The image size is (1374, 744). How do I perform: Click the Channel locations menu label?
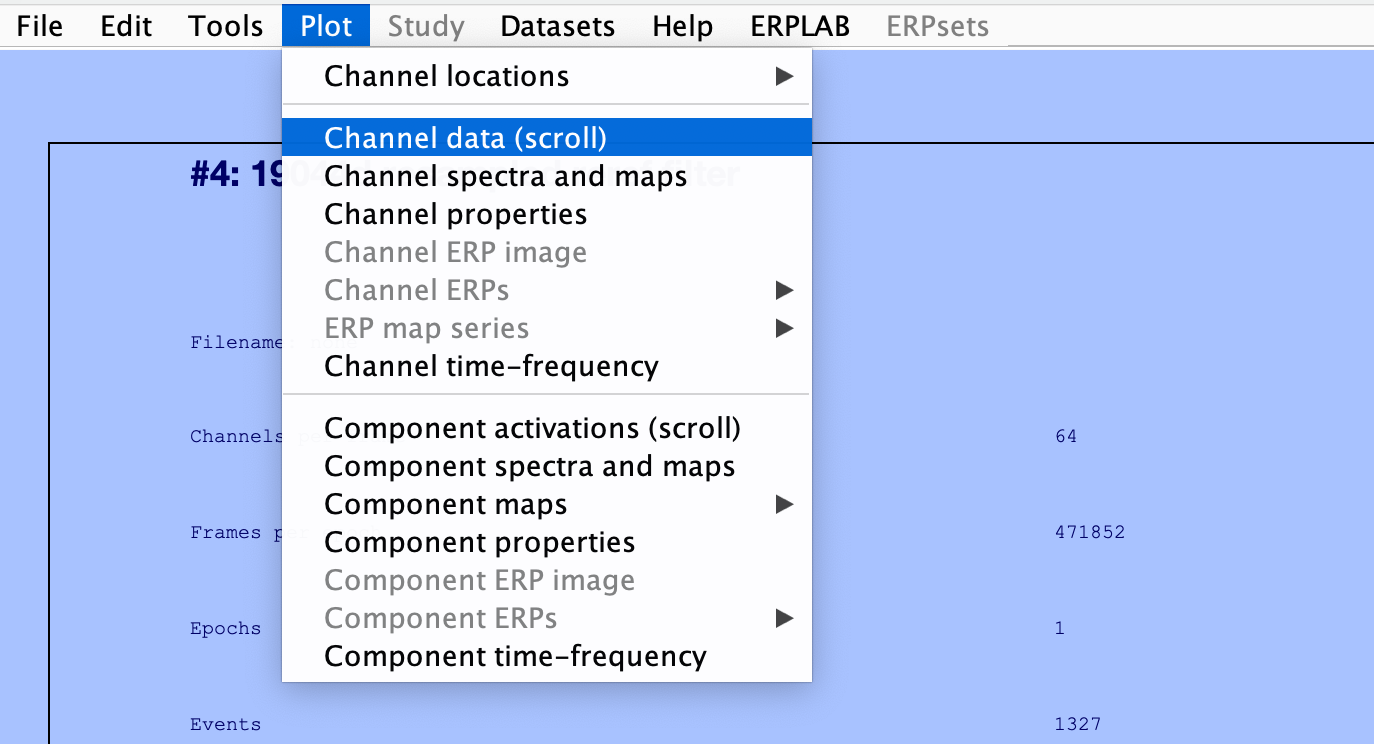tap(447, 76)
